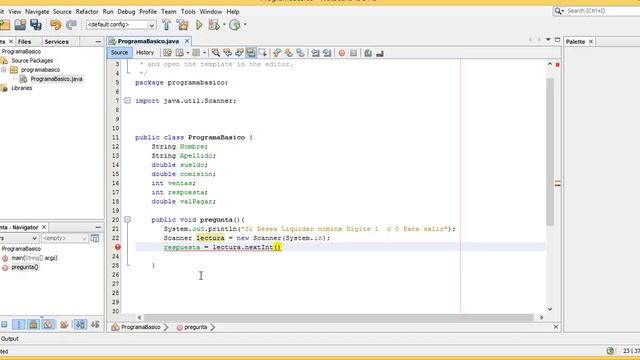Open the Navigator empty filter combo box
Viewport: 640px width, 360px height.
pos(64,238)
